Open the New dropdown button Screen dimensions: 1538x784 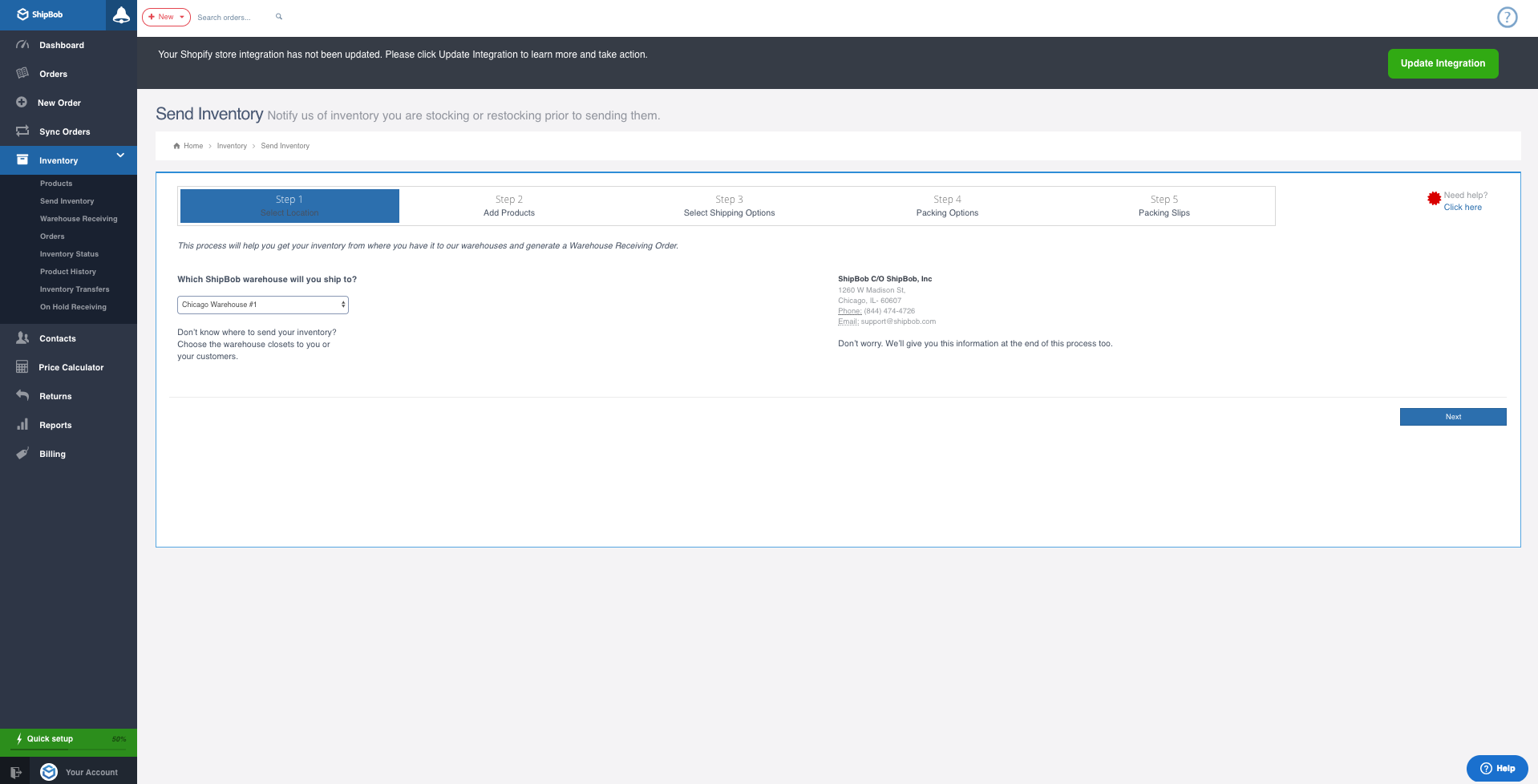(166, 17)
